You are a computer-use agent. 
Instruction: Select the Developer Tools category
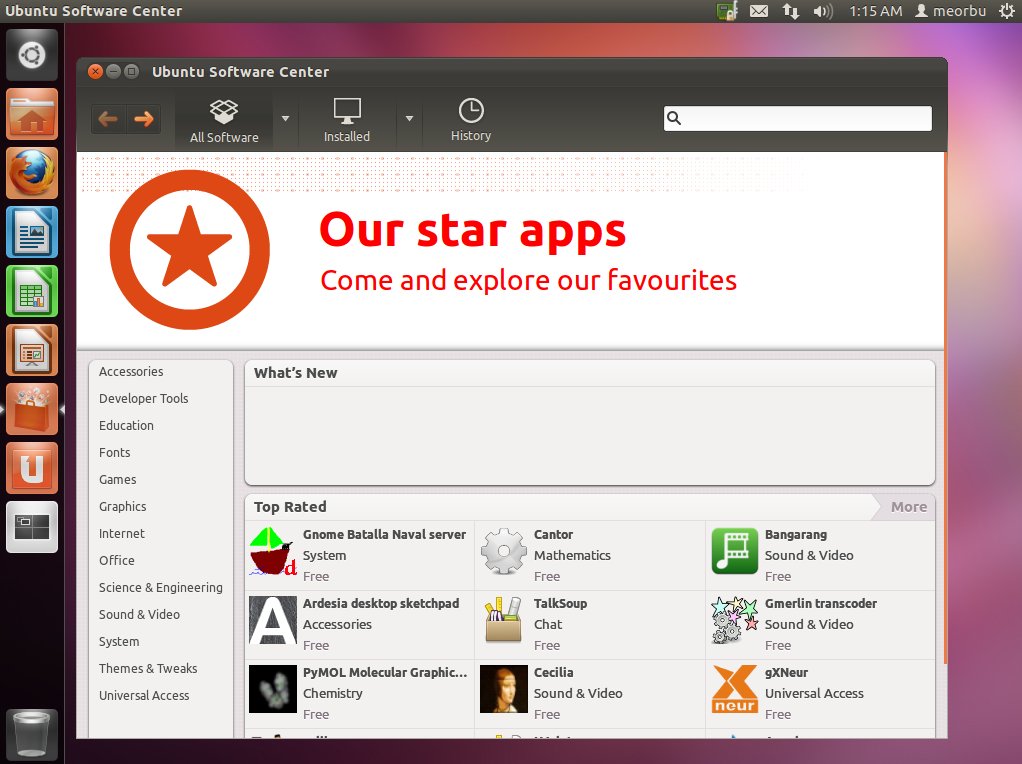[x=143, y=398]
